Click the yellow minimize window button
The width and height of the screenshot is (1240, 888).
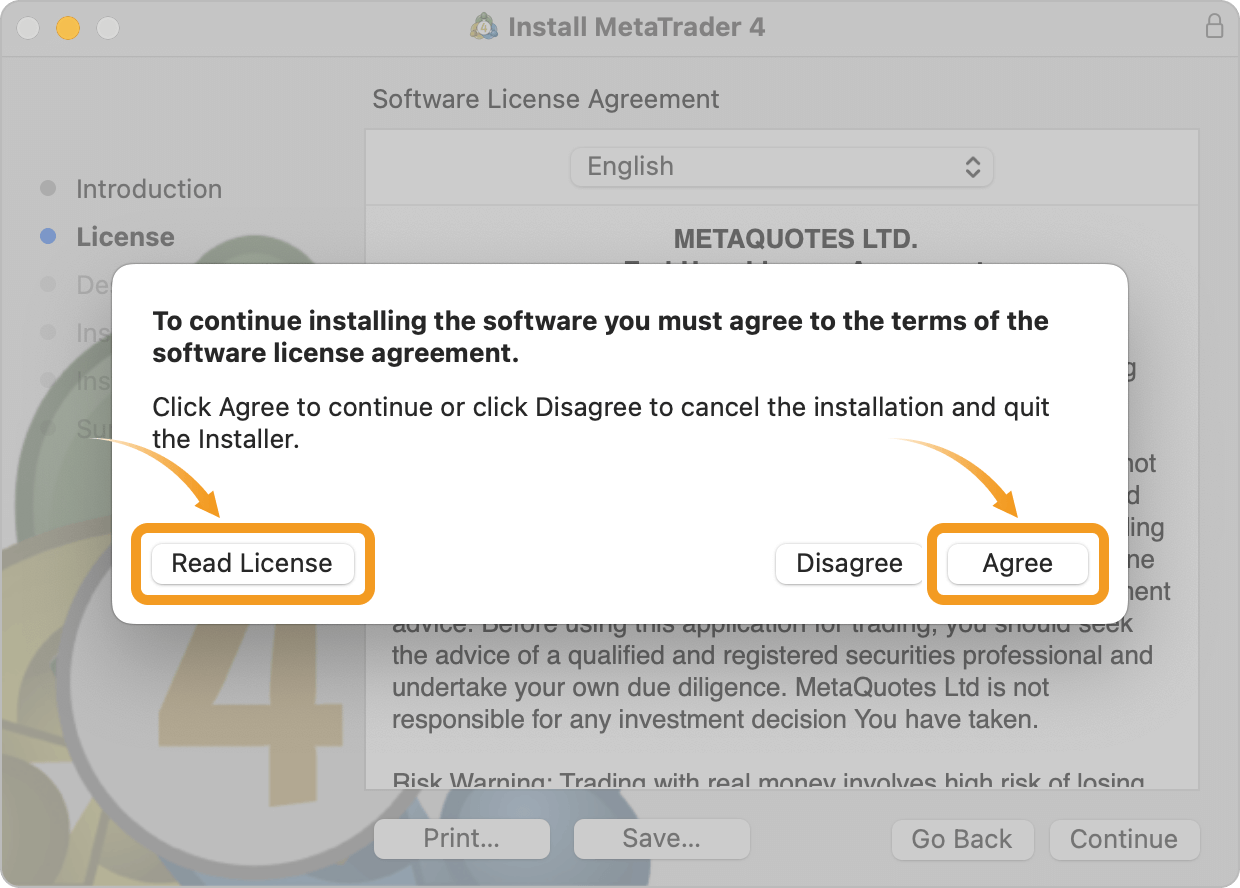[x=67, y=27]
